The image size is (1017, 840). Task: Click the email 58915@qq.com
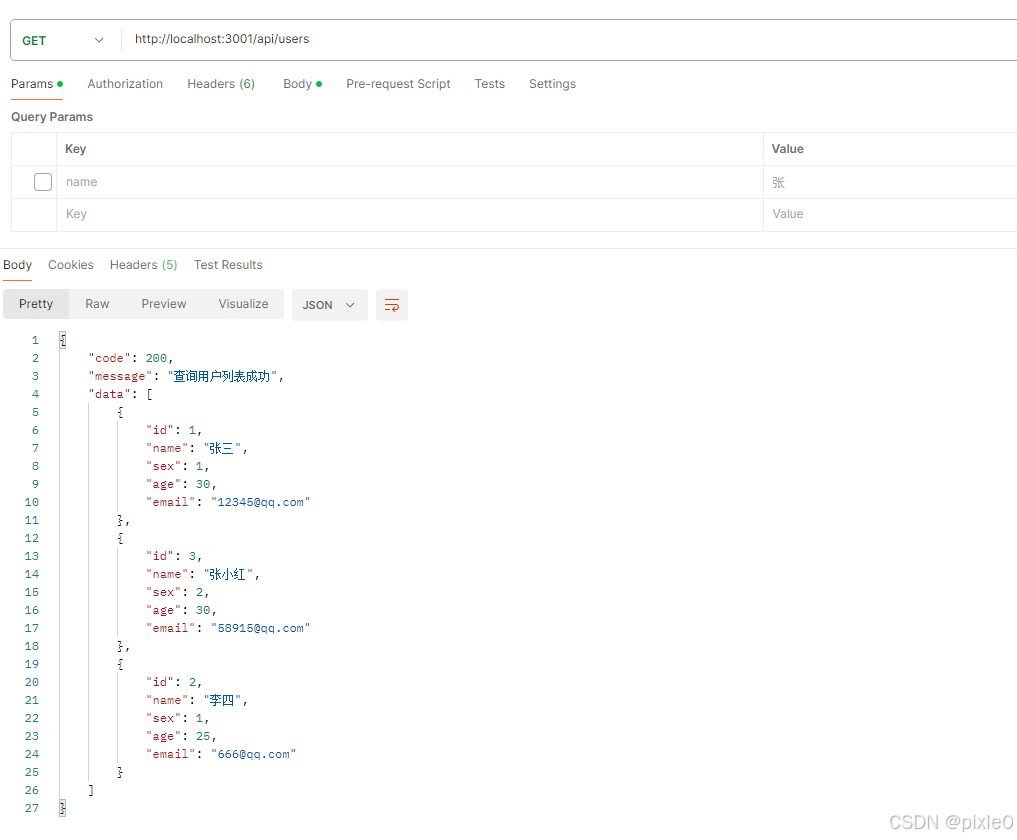[x=261, y=628]
